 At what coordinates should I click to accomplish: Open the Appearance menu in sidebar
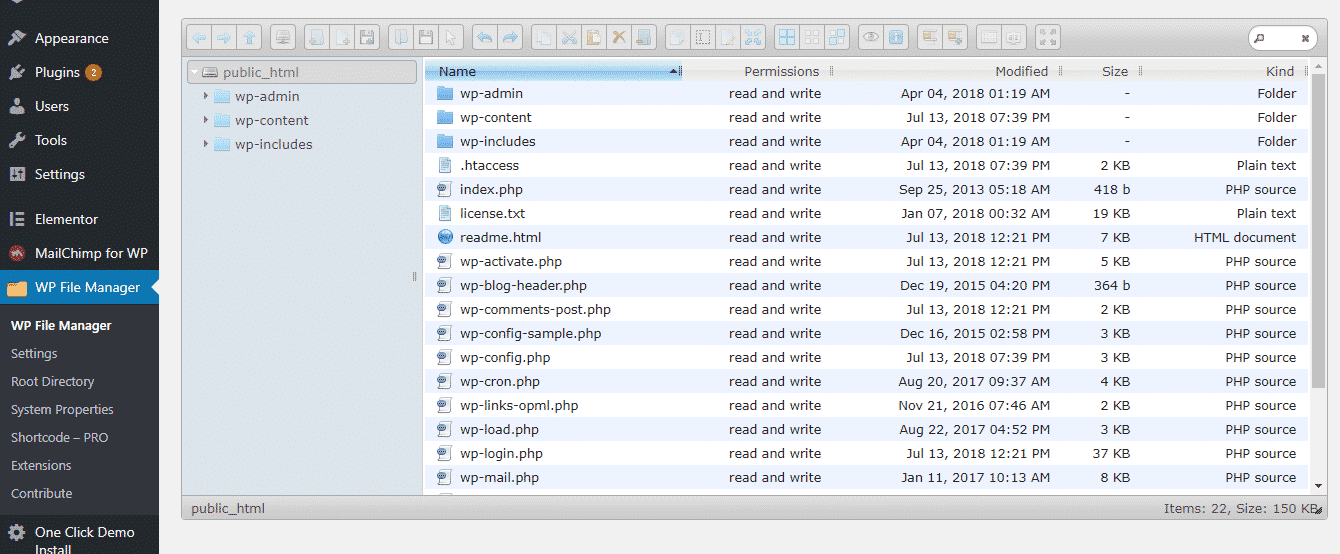(79, 38)
